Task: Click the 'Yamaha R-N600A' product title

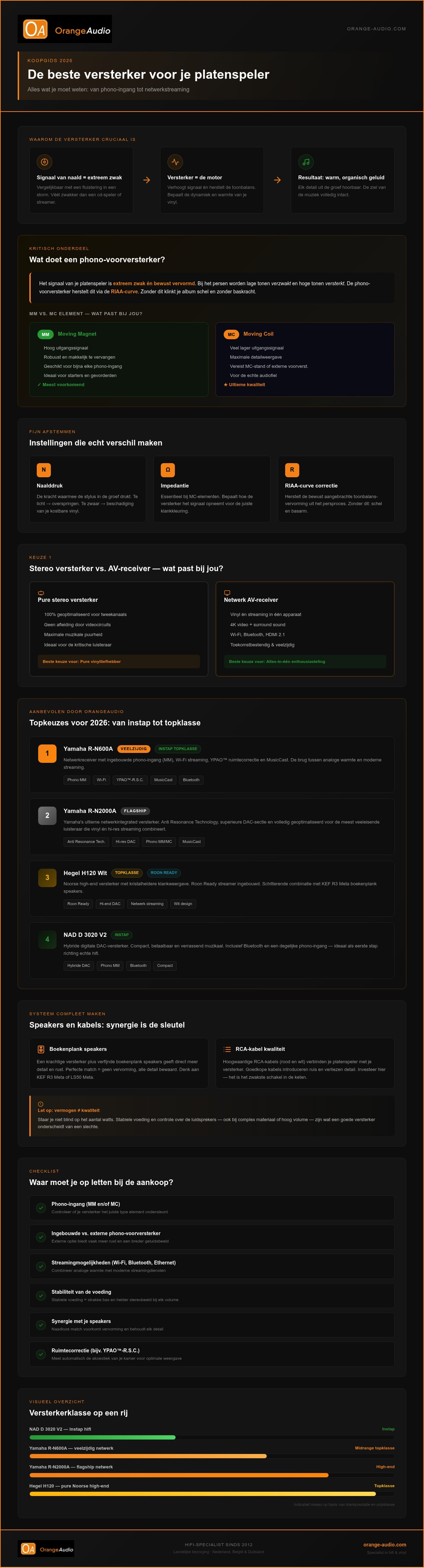Action: [x=88, y=749]
